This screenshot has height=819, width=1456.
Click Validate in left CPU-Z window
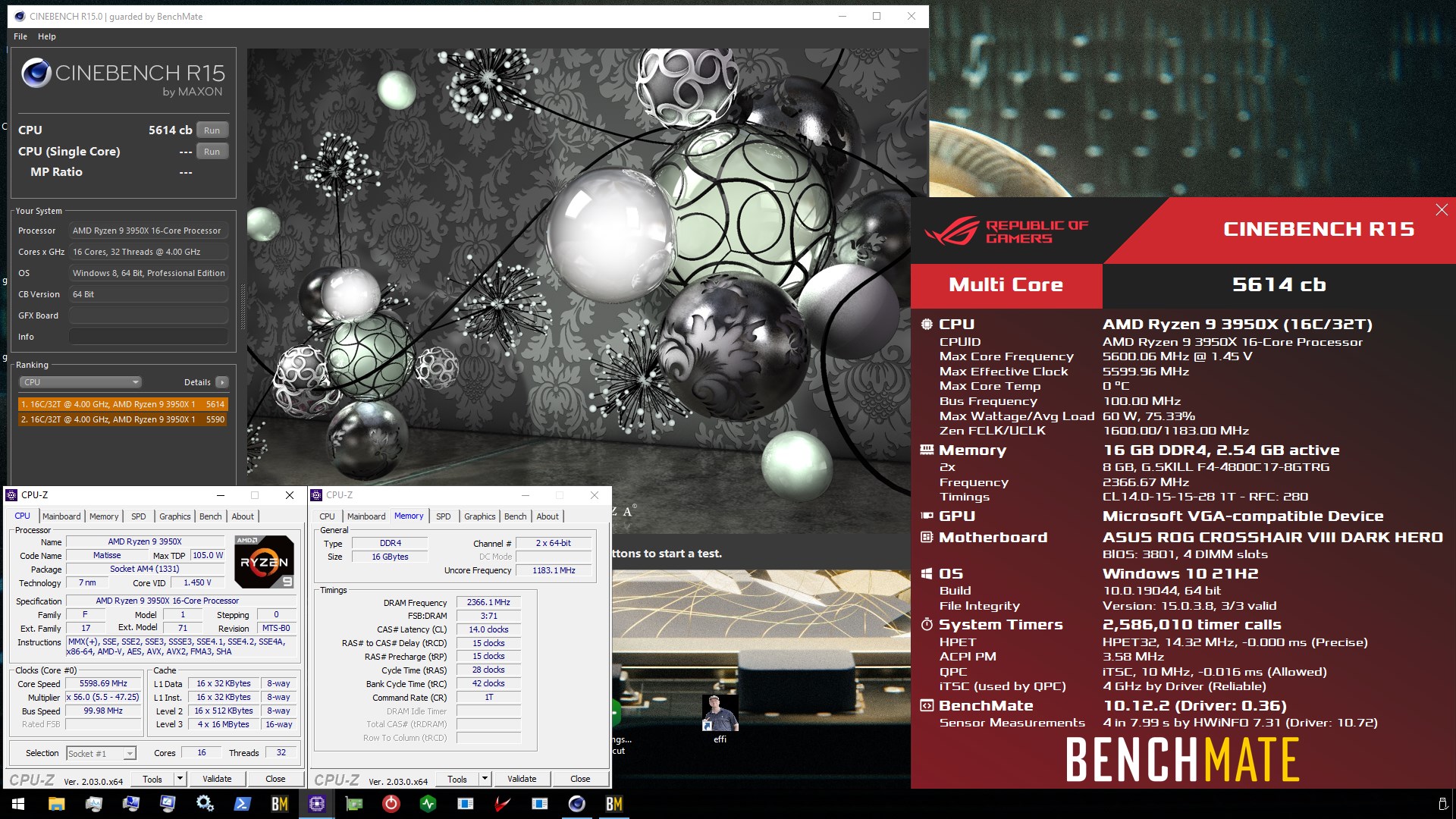[217, 779]
